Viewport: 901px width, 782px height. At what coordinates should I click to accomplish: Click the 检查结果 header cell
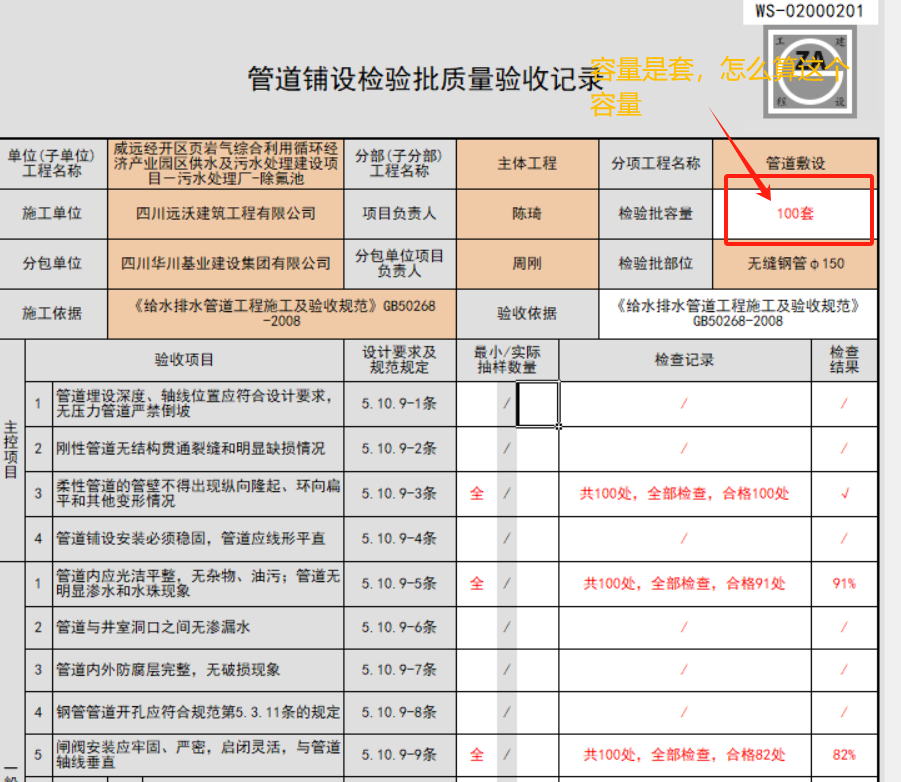click(x=844, y=360)
